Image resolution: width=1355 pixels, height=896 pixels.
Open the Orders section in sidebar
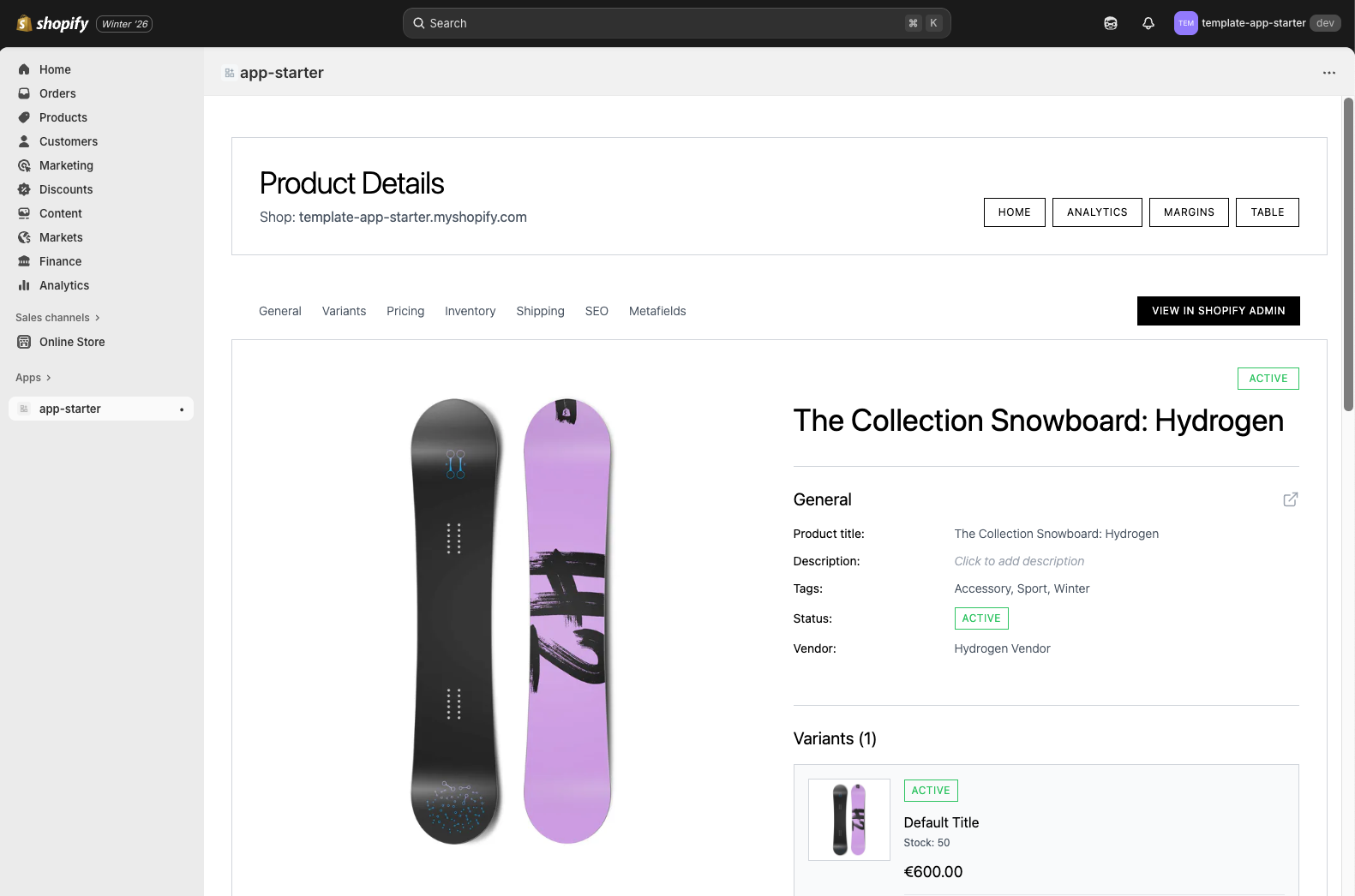(x=57, y=93)
